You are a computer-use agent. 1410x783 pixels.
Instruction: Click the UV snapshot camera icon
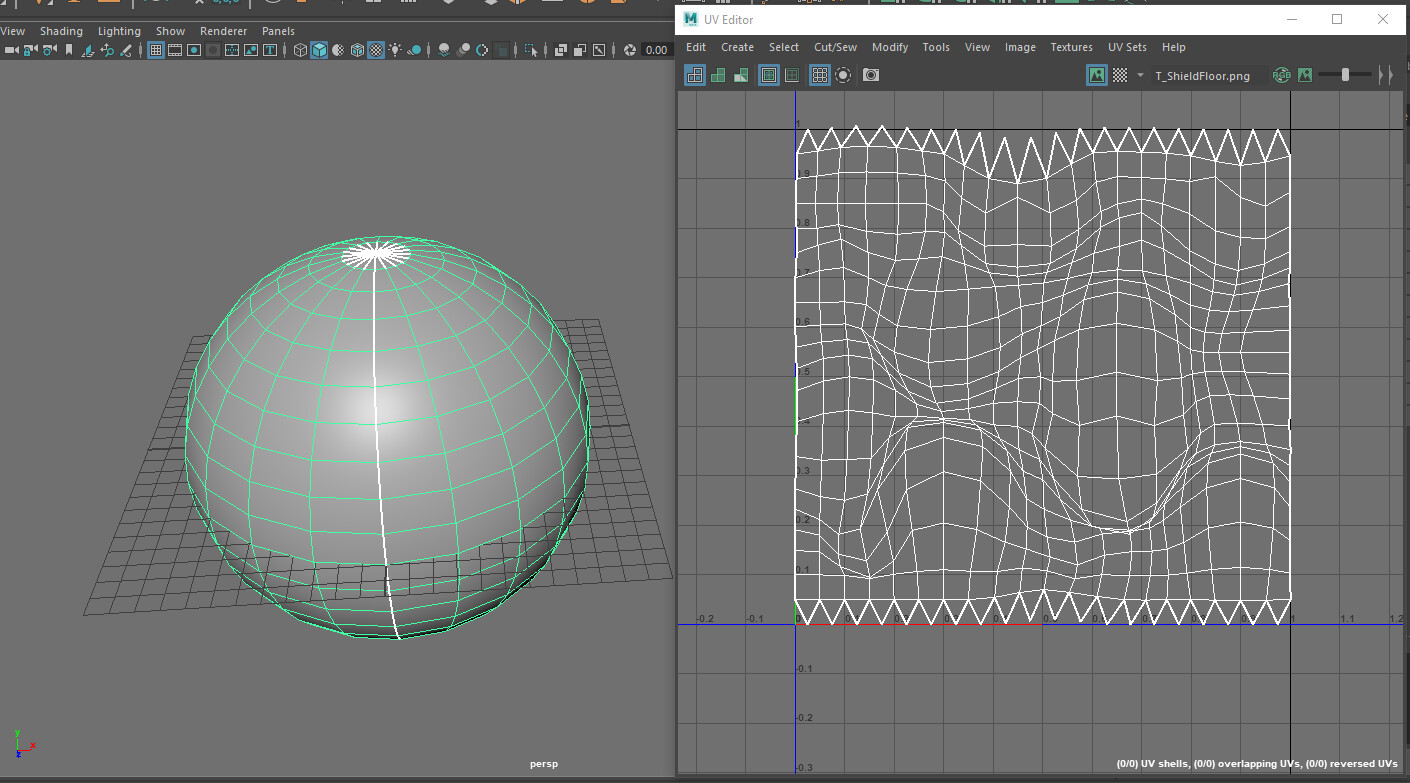[871, 75]
